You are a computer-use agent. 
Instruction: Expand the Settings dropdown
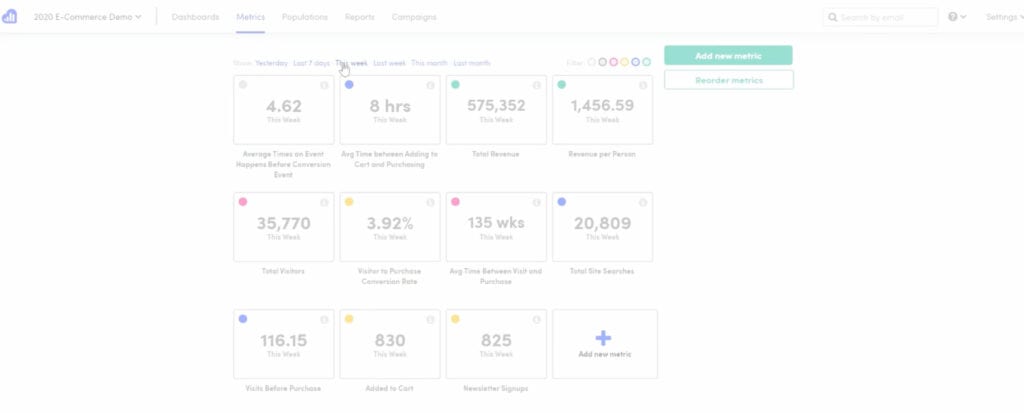[x=1004, y=17]
